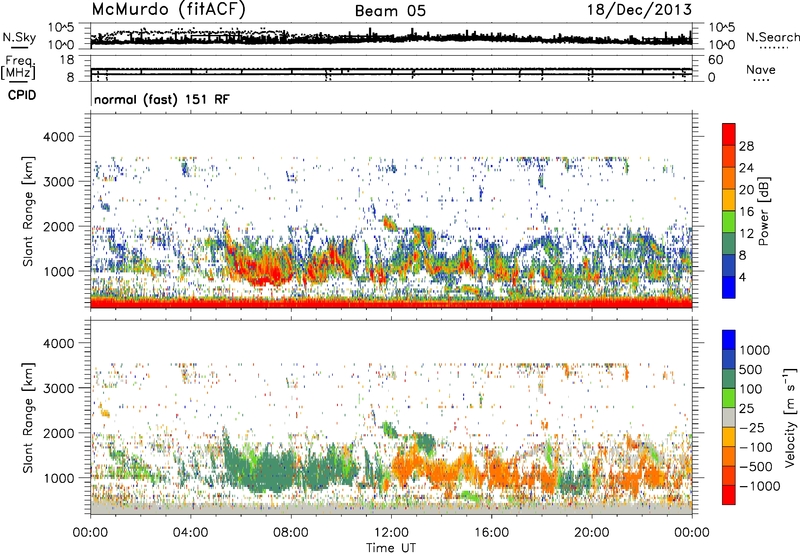This screenshot has width=800, height=554.
Task: Click the 'Freq. [MHz]' axis label
Action: pos(18,68)
